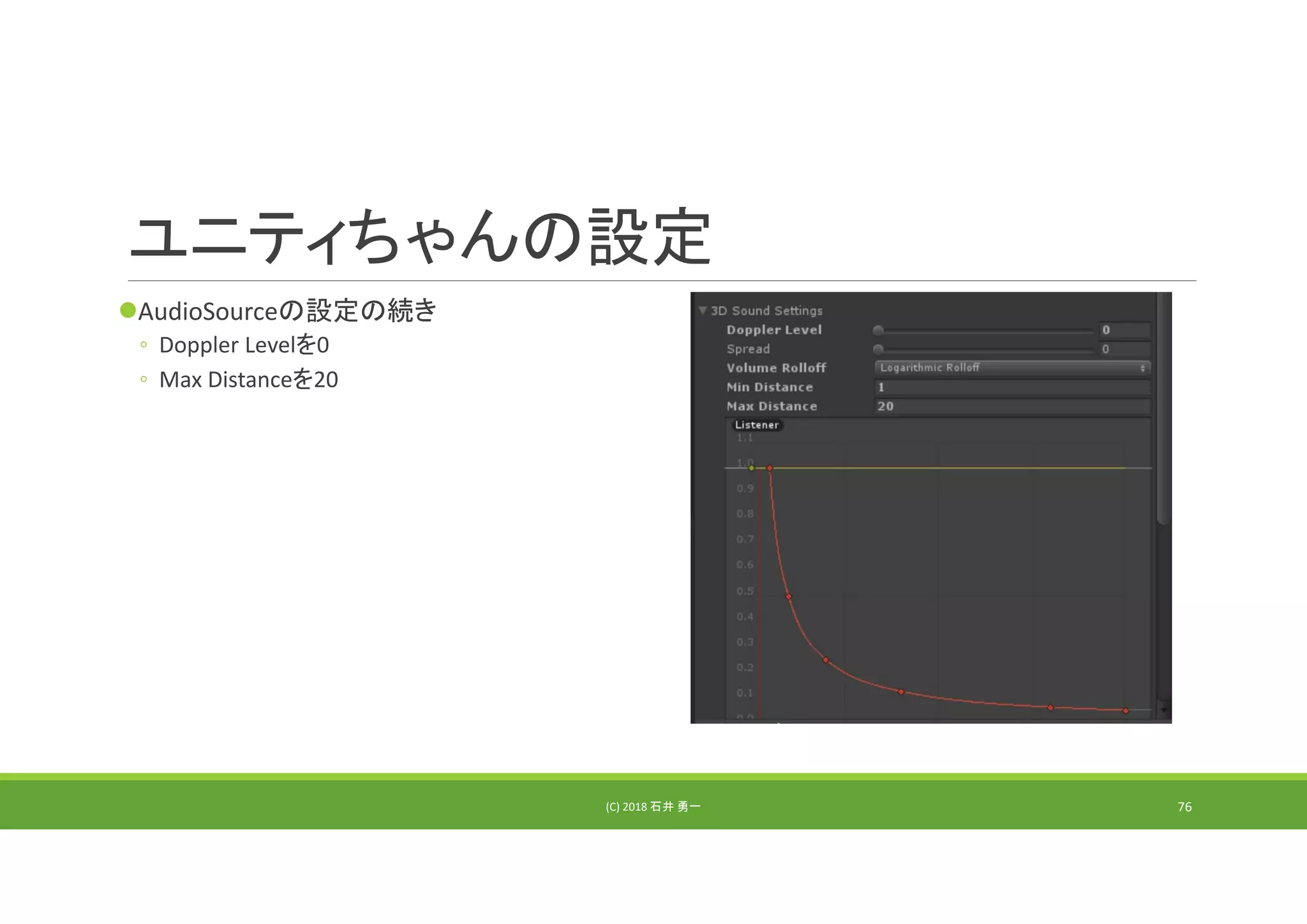Click the Doppler Level value field
Image resolution: width=1307 pixels, height=924 pixels.
point(1125,330)
